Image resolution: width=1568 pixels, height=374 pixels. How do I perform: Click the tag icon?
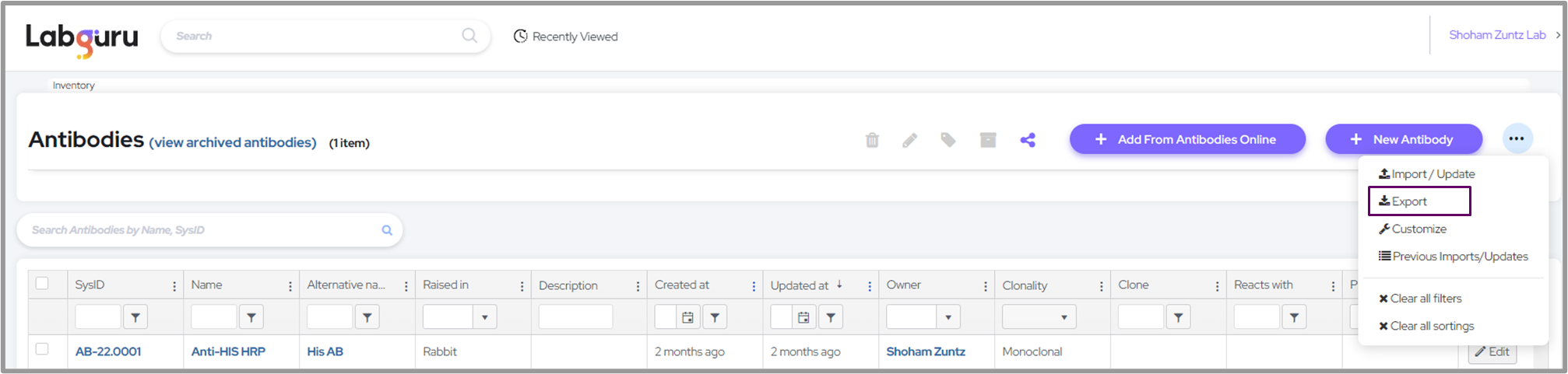pos(947,140)
